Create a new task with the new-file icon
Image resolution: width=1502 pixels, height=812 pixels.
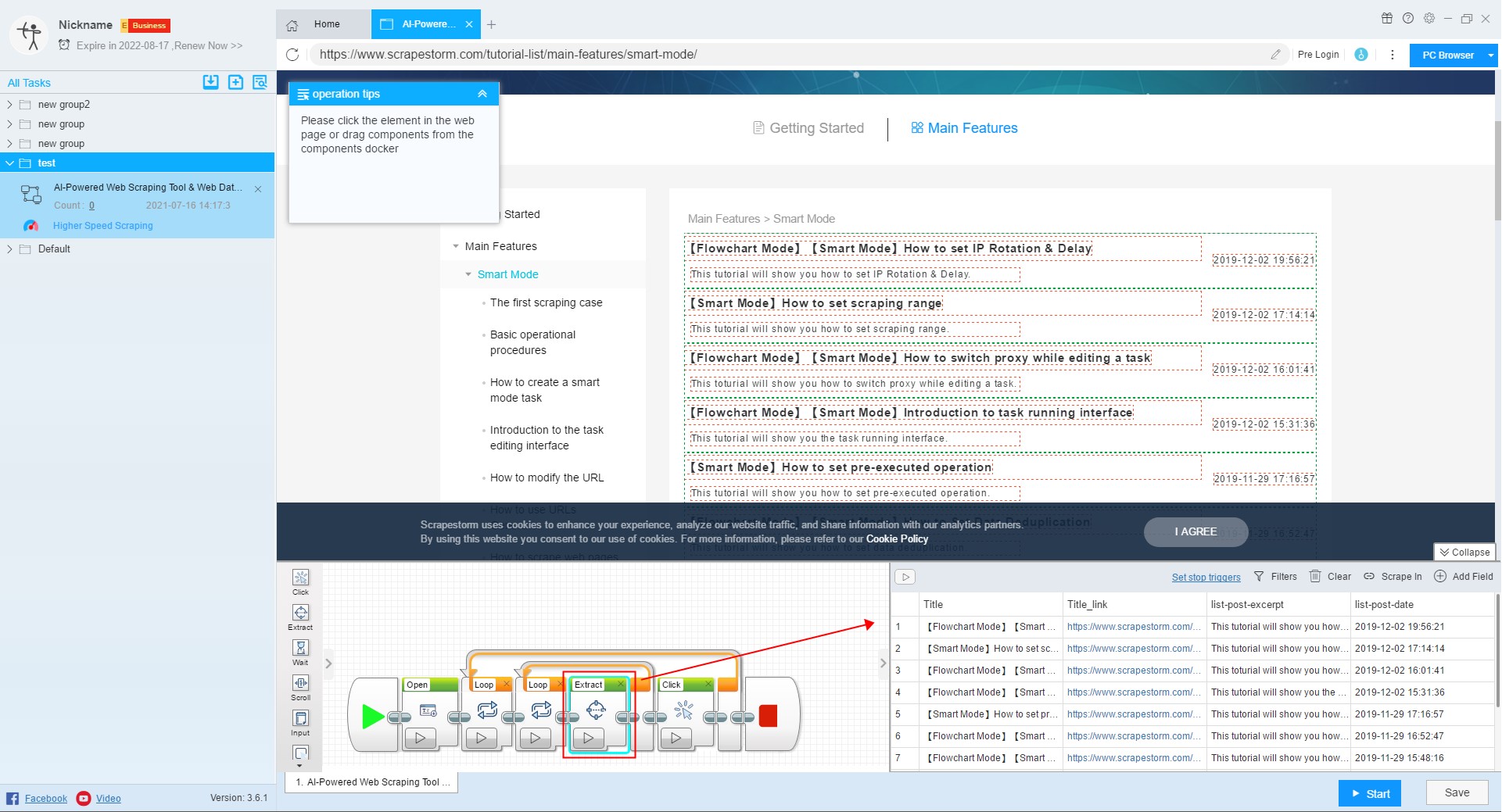pyautogui.click(x=235, y=82)
